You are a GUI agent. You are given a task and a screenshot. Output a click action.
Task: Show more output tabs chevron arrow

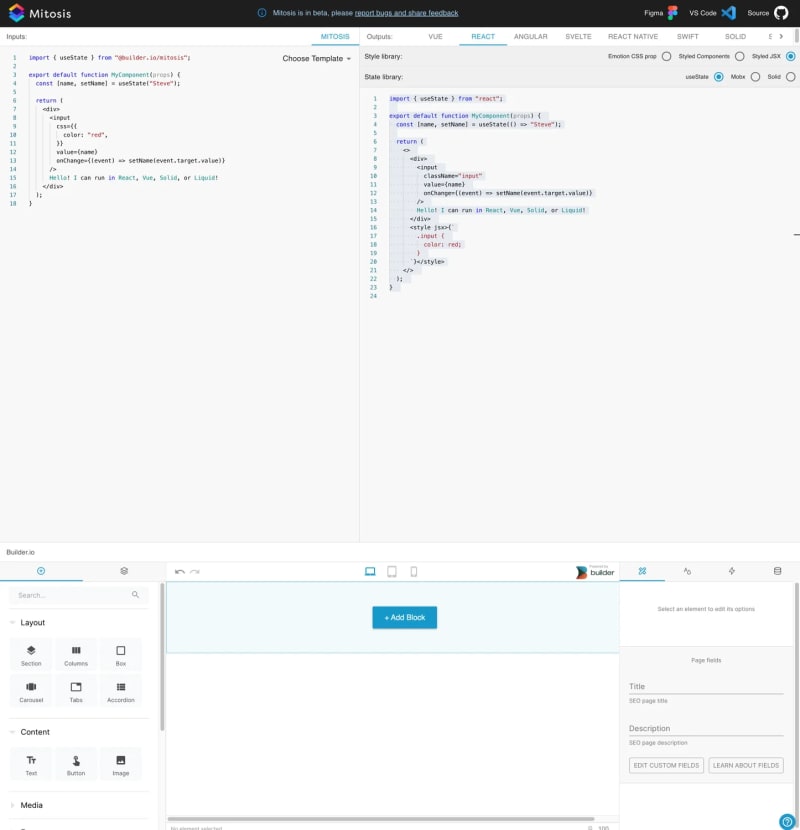[781, 37]
